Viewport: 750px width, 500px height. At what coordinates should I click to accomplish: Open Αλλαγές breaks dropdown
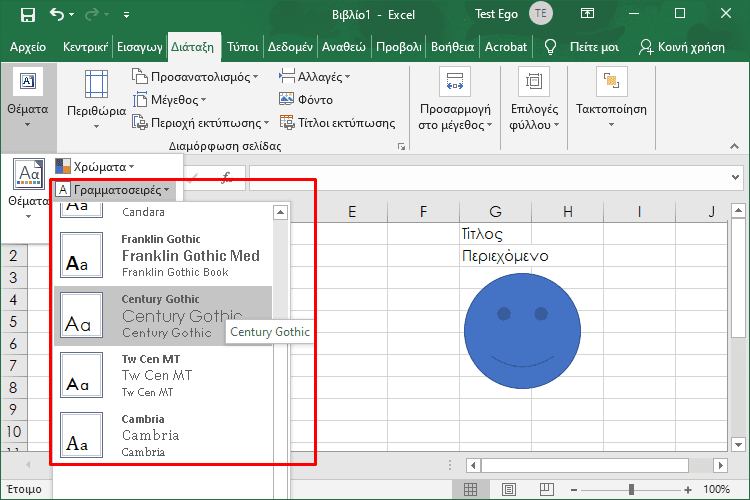pyautogui.click(x=314, y=77)
